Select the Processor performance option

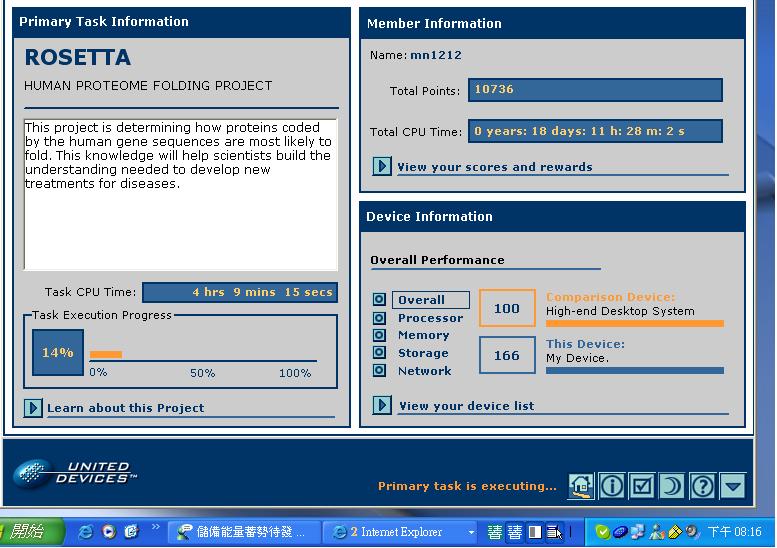click(379, 318)
